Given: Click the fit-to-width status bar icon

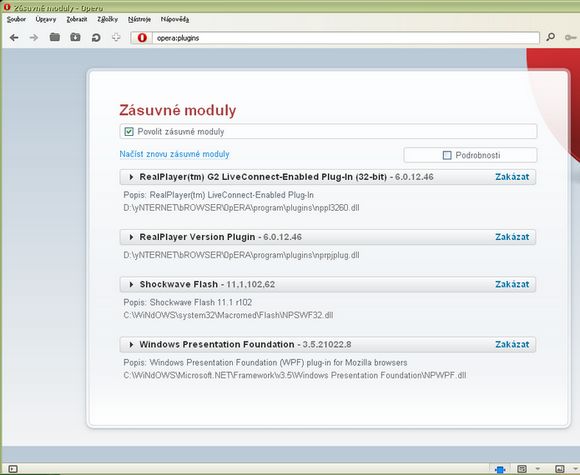Looking at the screenshot, I should (x=522, y=469).
